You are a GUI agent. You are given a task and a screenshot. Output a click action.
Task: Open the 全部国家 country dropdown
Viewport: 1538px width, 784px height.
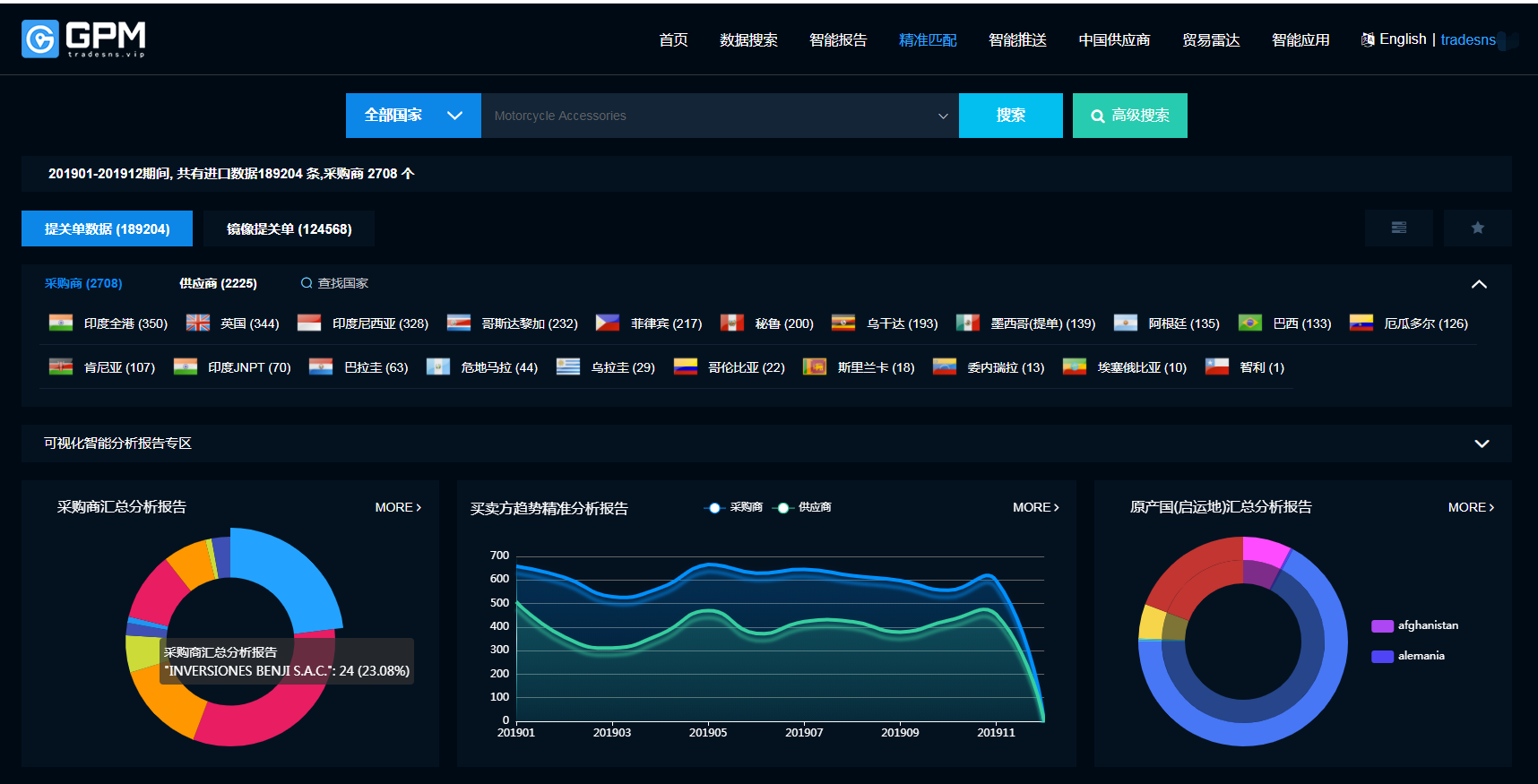pos(413,116)
